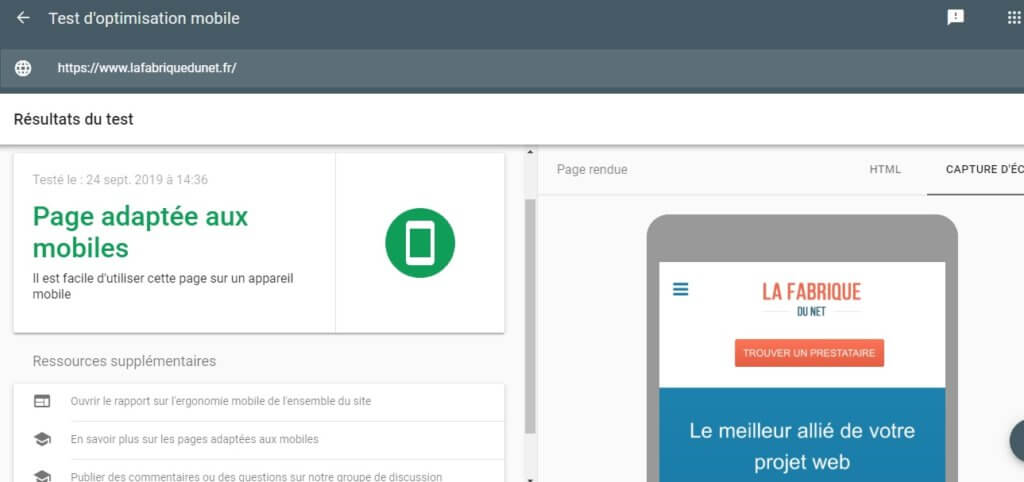This screenshot has height=482, width=1024.
Task: Click the La Fabrique du Net logo
Action: 811,298
